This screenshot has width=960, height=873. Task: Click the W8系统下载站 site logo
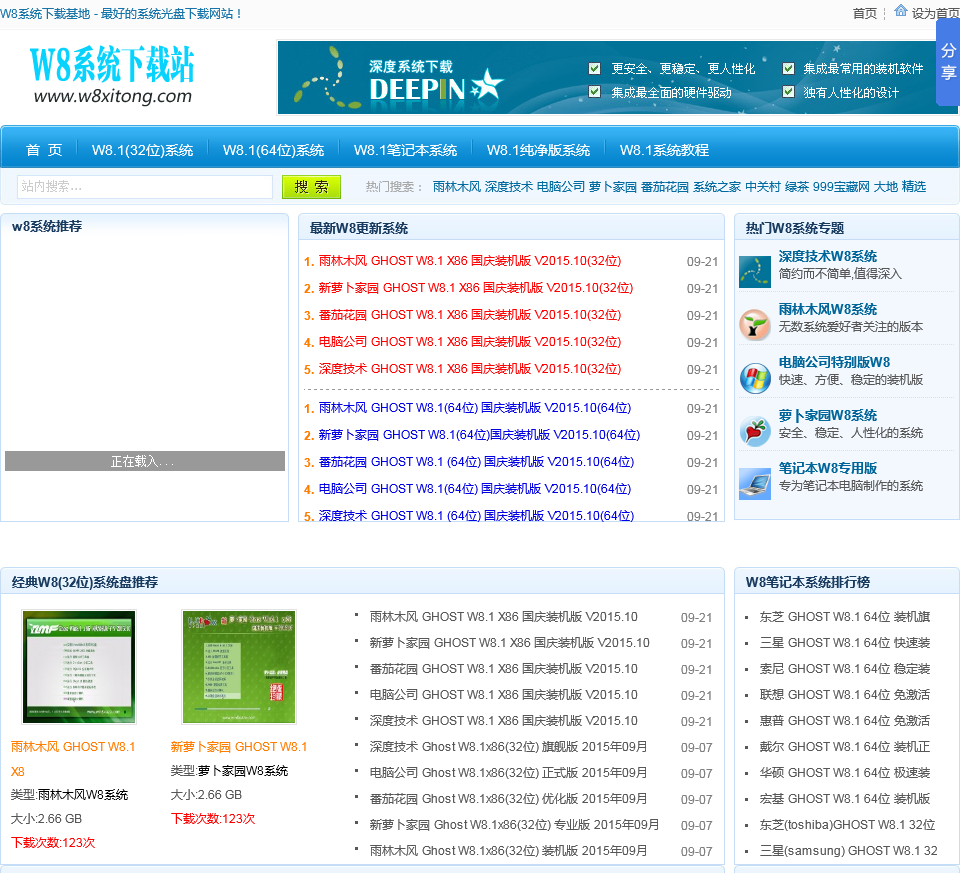coord(112,75)
